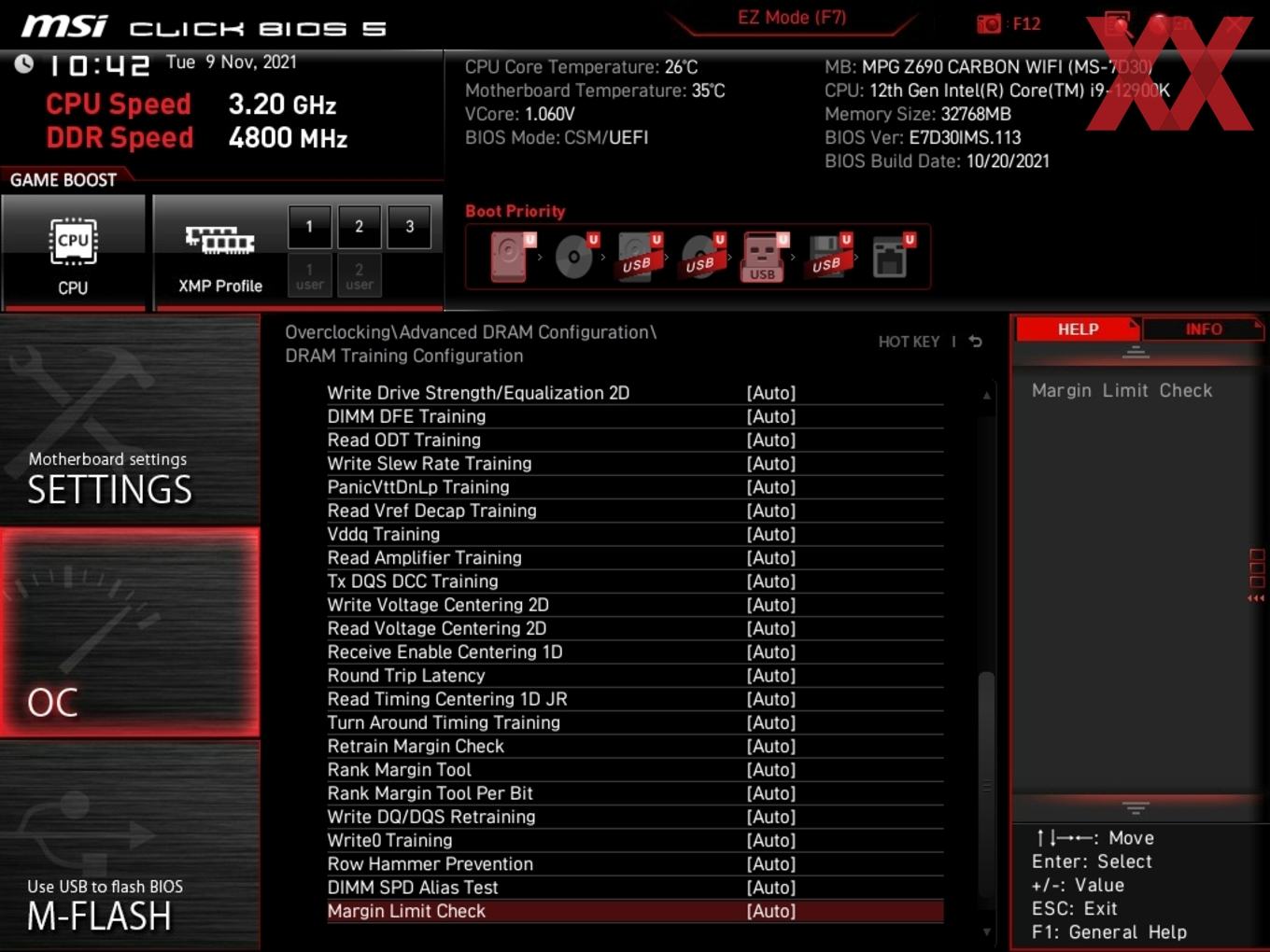Viewport: 1270px width, 952px height.
Task: Select the highlighted USB key boot device
Action: pos(765,256)
